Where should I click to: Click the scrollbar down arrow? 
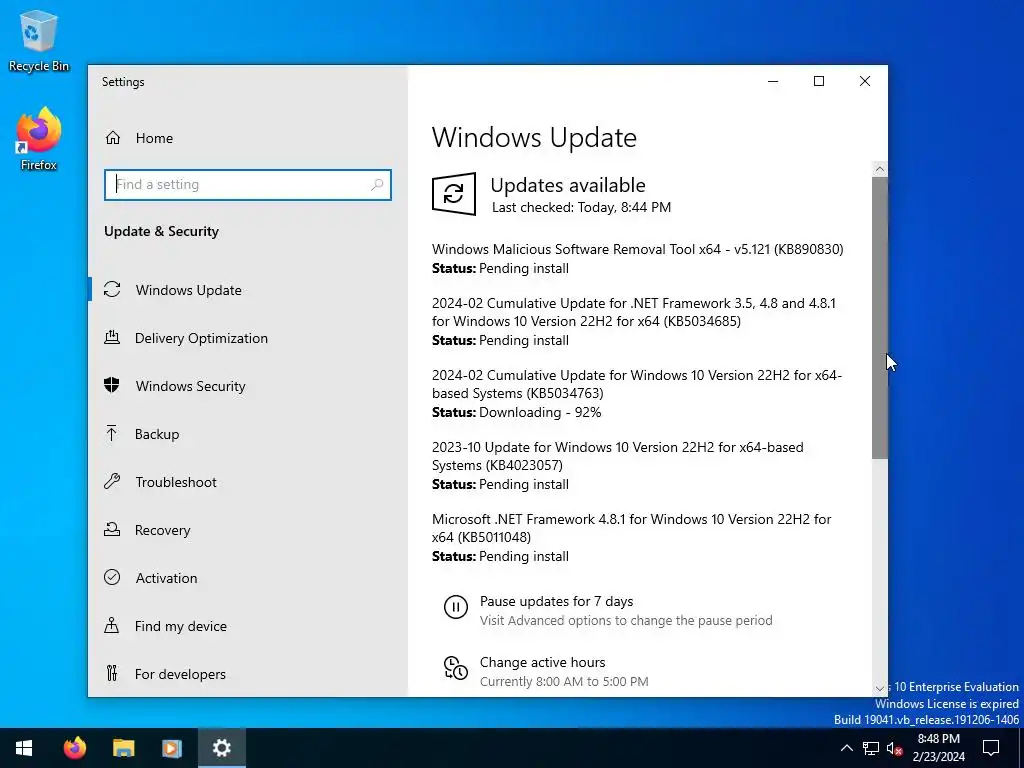[x=880, y=688]
